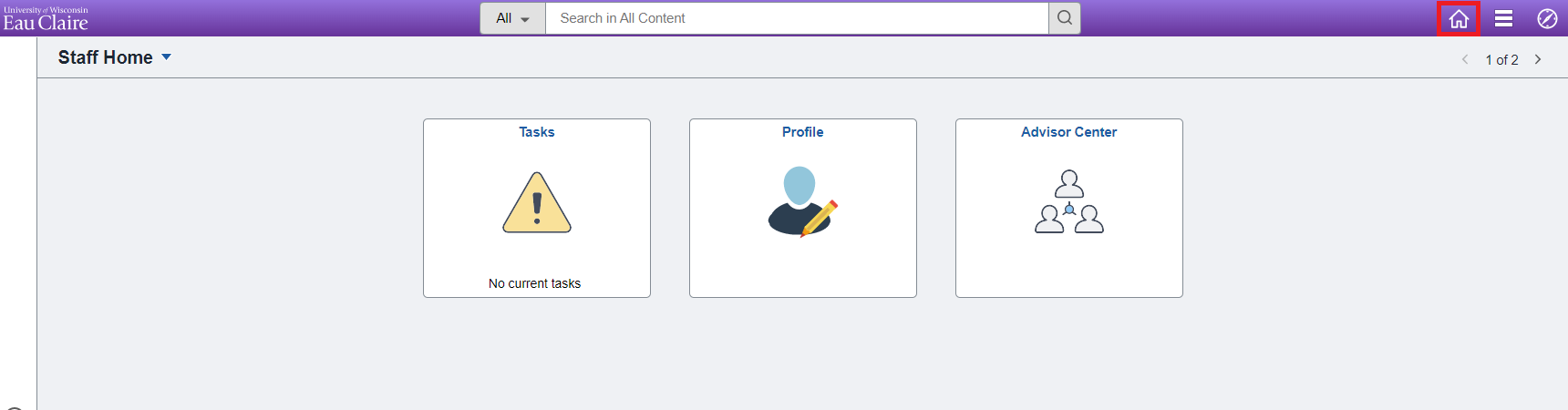Click the Advisor Center people icon

pyautogui.click(x=1069, y=201)
